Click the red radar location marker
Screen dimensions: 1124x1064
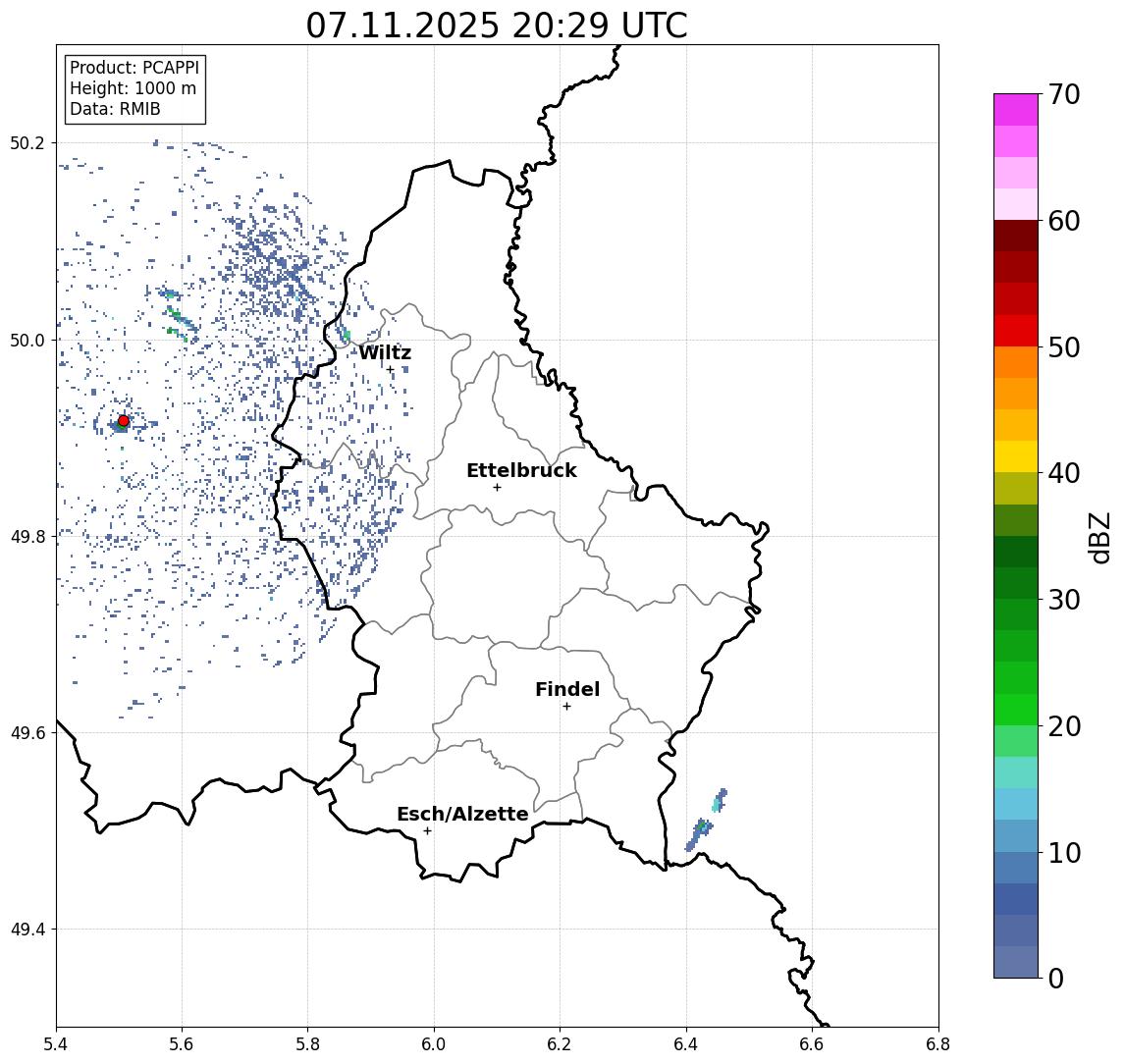click(x=124, y=421)
